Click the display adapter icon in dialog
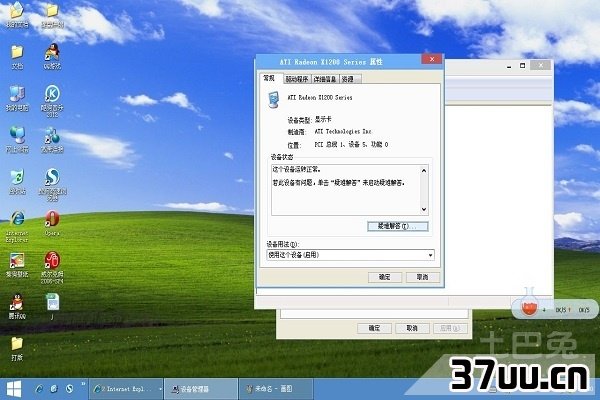The image size is (600, 400). (x=274, y=100)
